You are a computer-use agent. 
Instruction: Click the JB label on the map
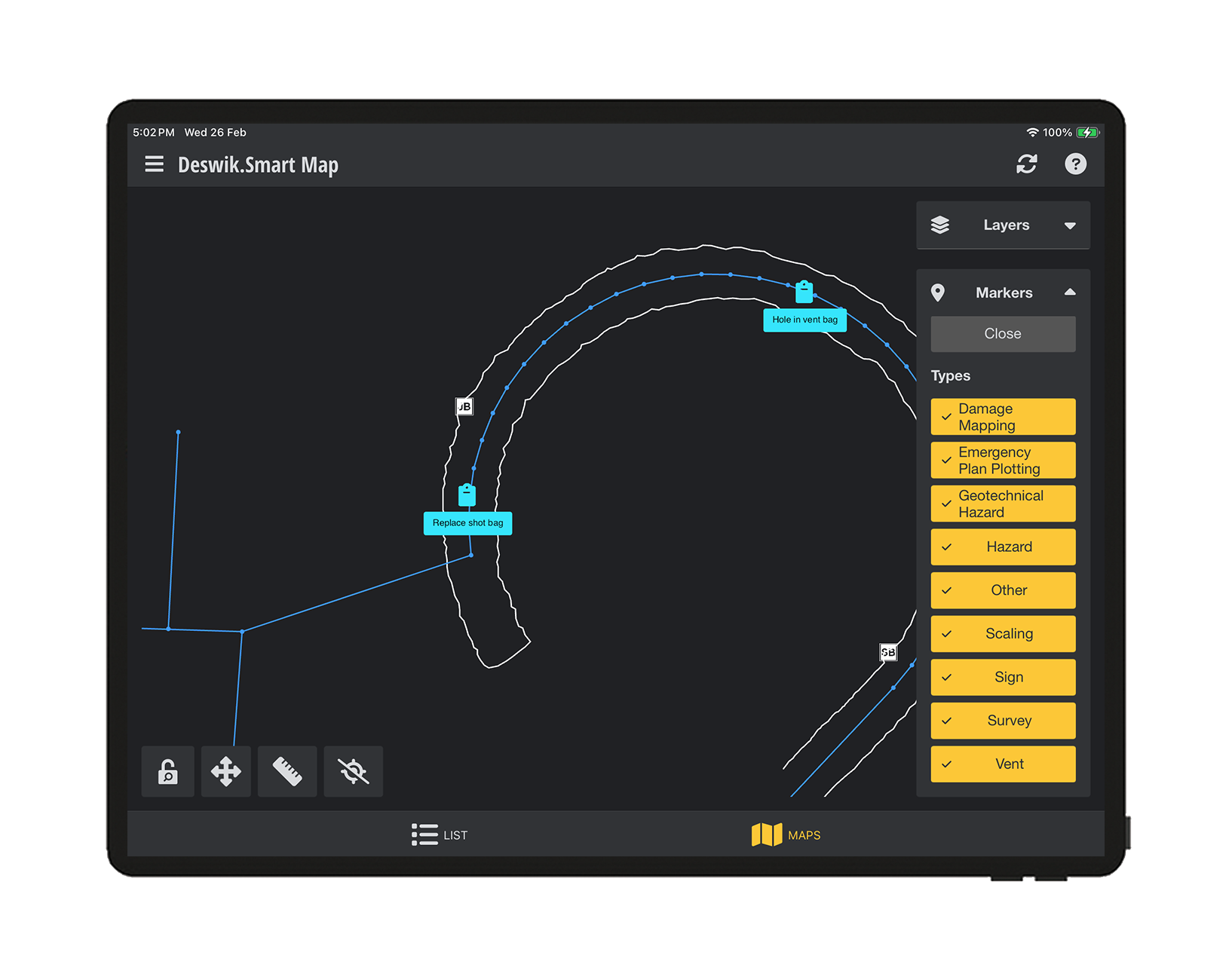464,407
